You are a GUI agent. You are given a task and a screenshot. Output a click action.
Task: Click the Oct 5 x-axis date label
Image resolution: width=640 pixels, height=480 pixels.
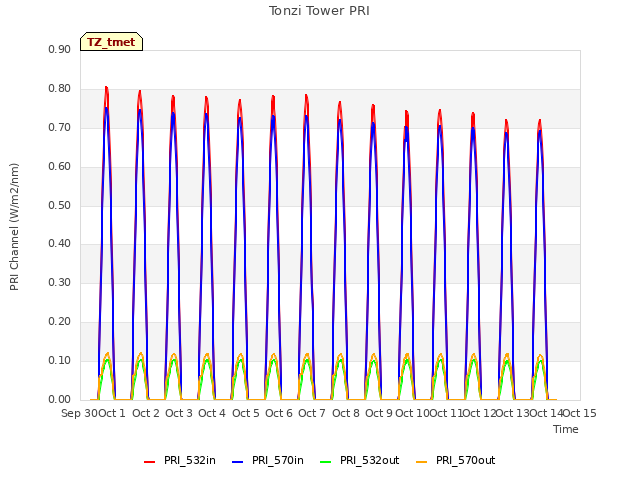(x=246, y=413)
